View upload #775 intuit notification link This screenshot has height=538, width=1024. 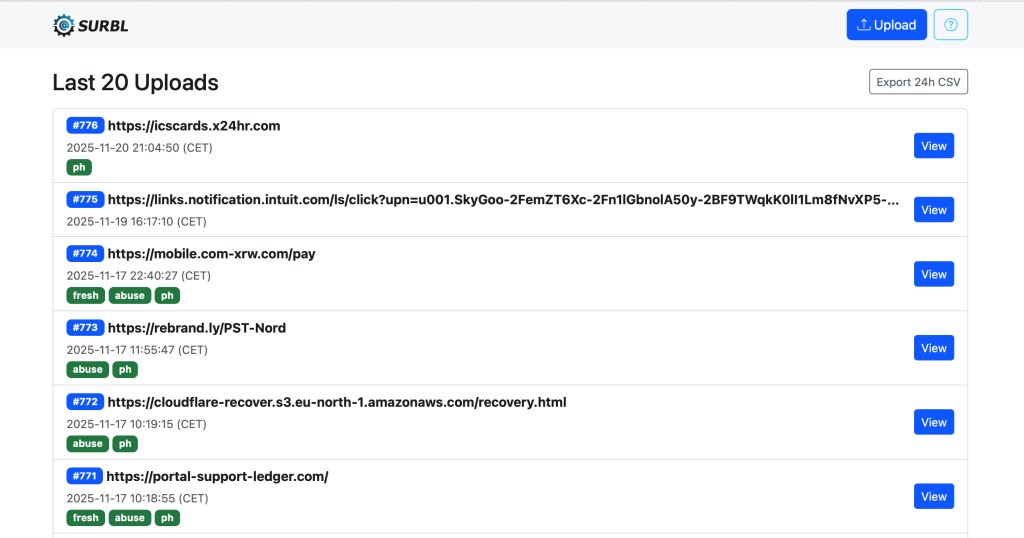click(x=933, y=210)
